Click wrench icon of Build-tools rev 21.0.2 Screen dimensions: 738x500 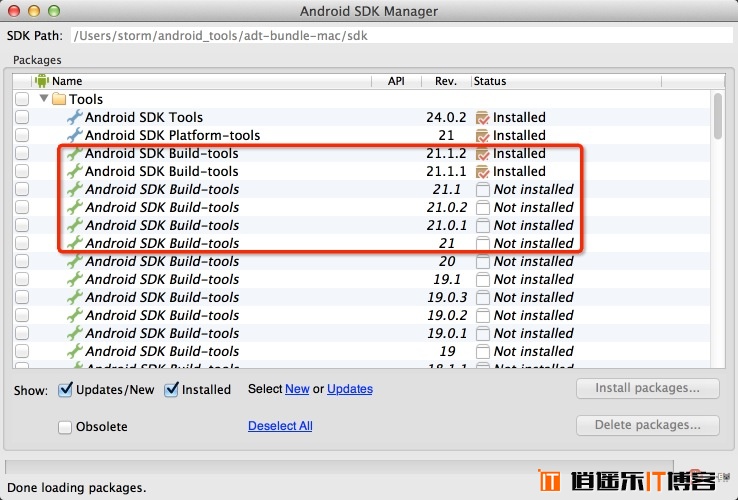(75, 207)
